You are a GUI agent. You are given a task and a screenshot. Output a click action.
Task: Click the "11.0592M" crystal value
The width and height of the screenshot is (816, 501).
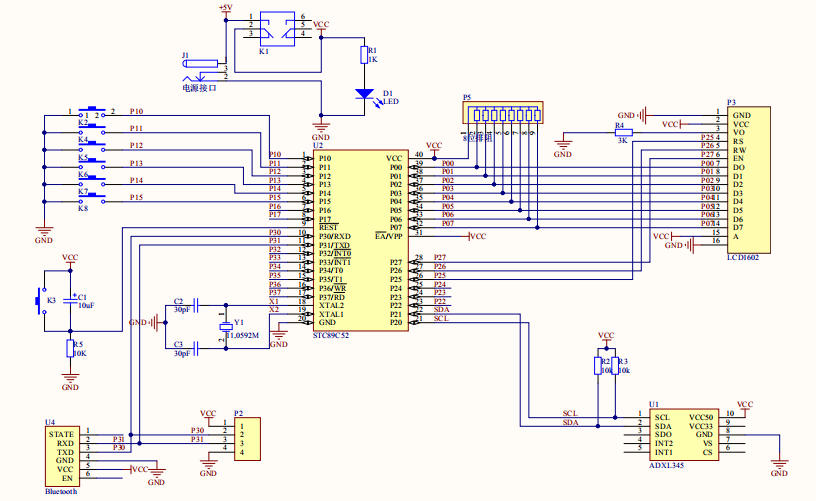(x=243, y=336)
